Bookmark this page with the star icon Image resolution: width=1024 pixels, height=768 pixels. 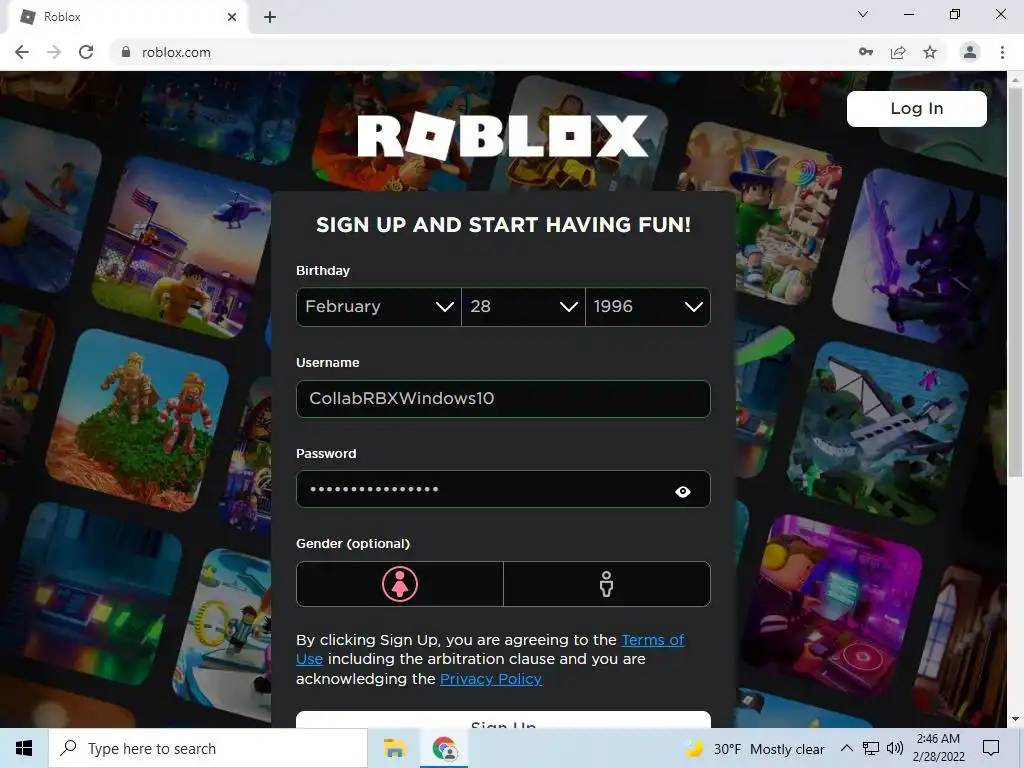click(930, 52)
